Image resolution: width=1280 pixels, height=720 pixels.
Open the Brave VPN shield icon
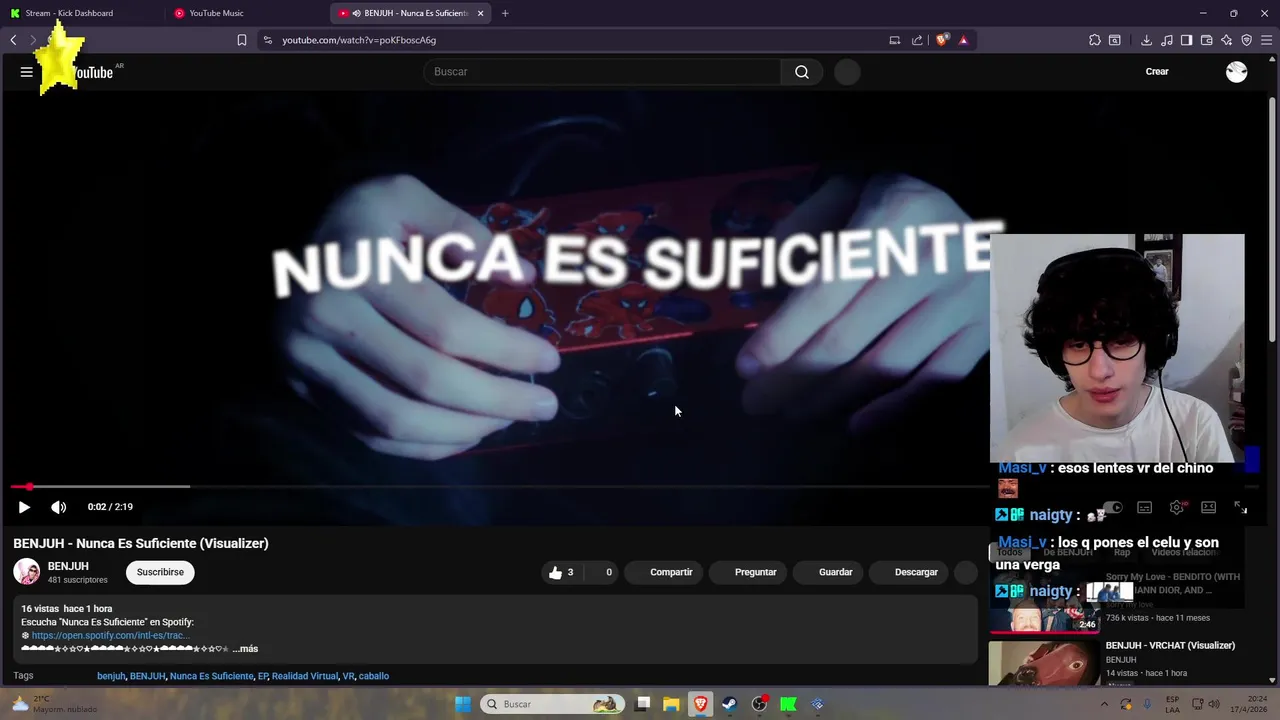(x=1246, y=40)
